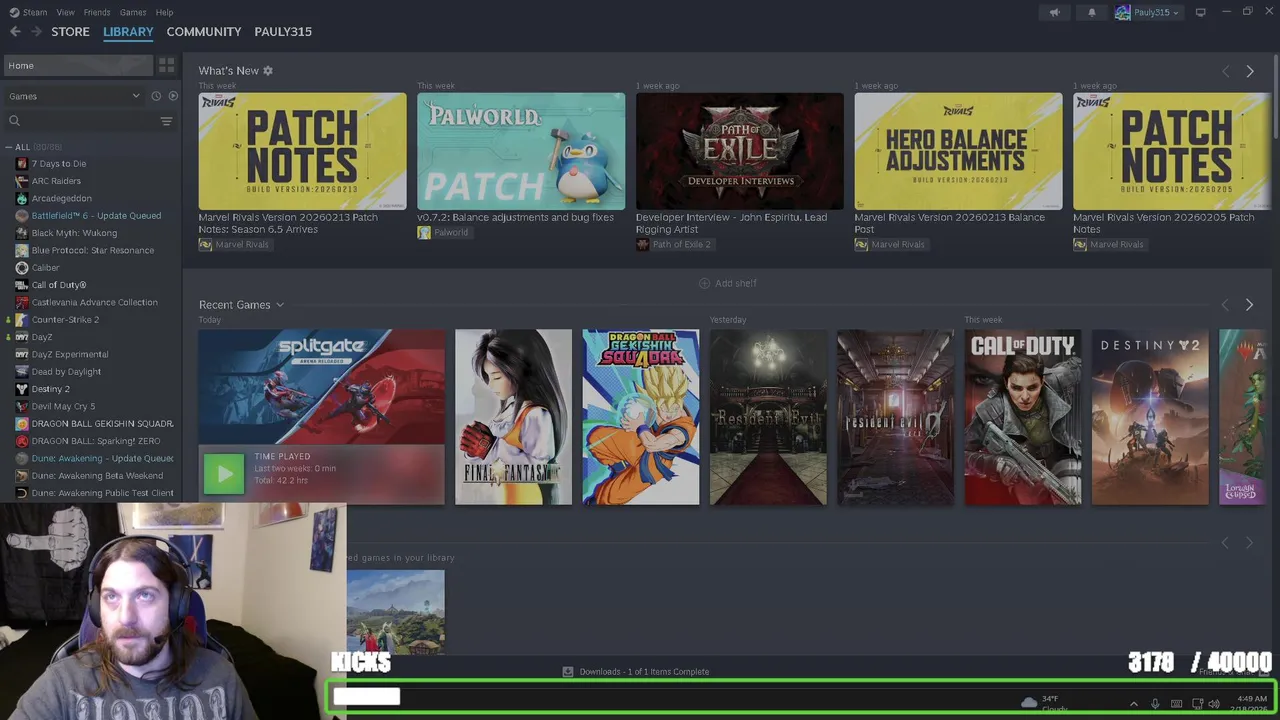Select Arcadegeddon in game list
The width and height of the screenshot is (1280, 720).
point(61,198)
